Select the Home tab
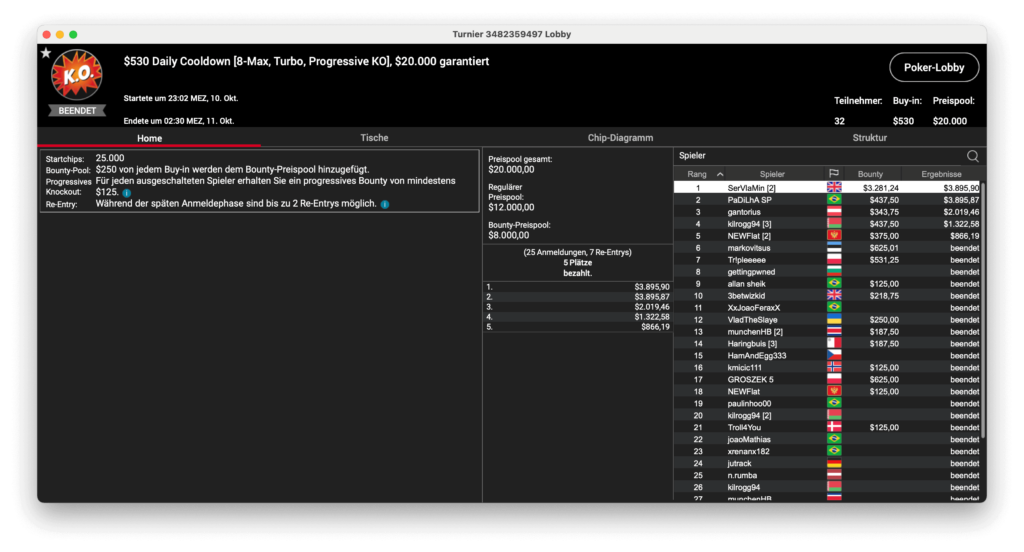Image resolution: width=1024 pixels, height=552 pixels. [x=150, y=138]
